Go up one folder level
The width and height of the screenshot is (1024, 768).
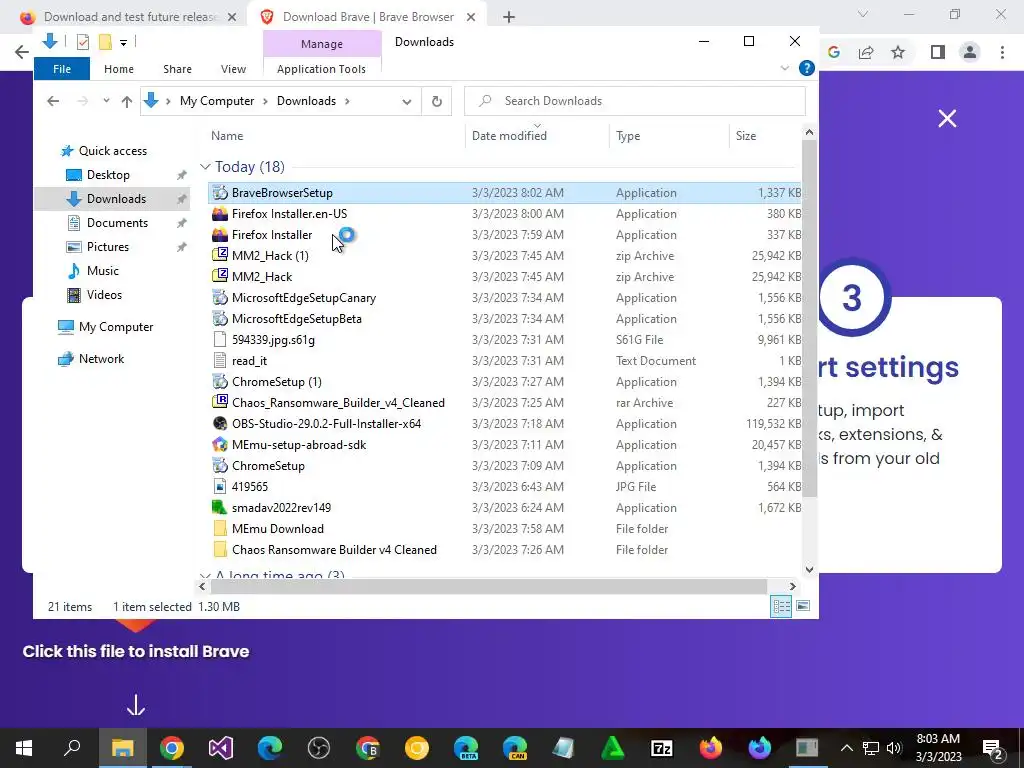(127, 101)
